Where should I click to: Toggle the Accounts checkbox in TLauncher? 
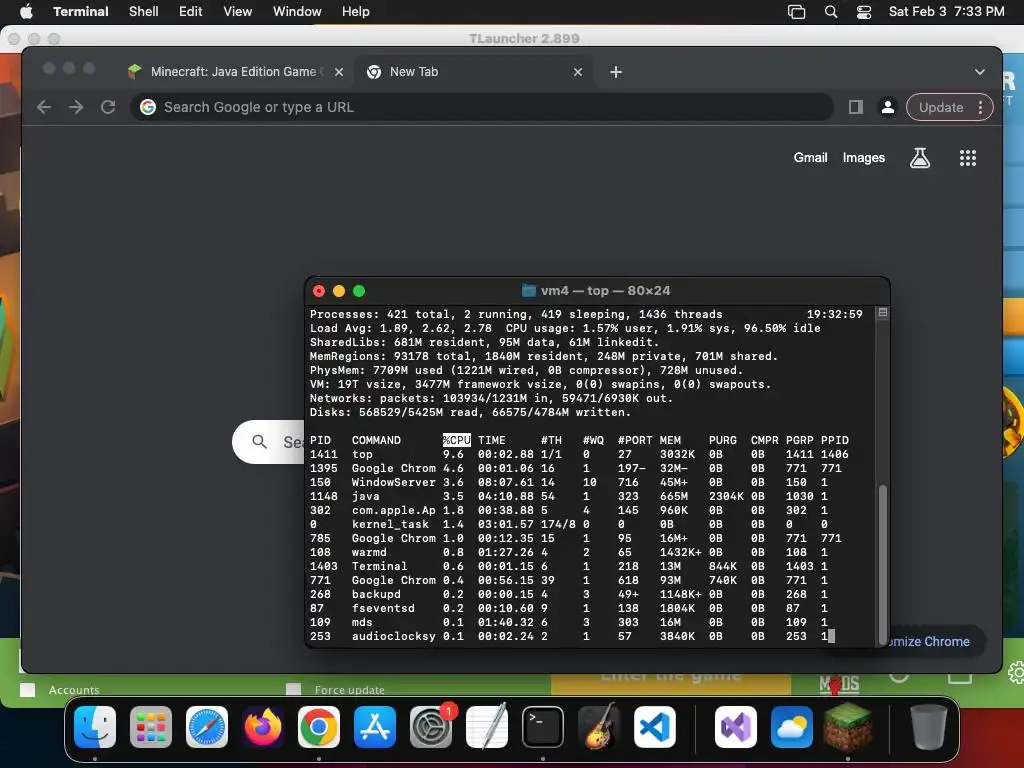coord(27,690)
